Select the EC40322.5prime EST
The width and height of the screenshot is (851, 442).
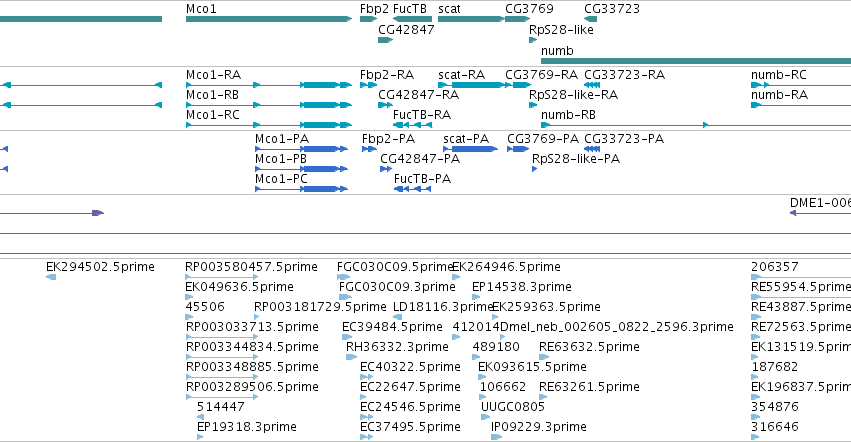pos(410,367)
